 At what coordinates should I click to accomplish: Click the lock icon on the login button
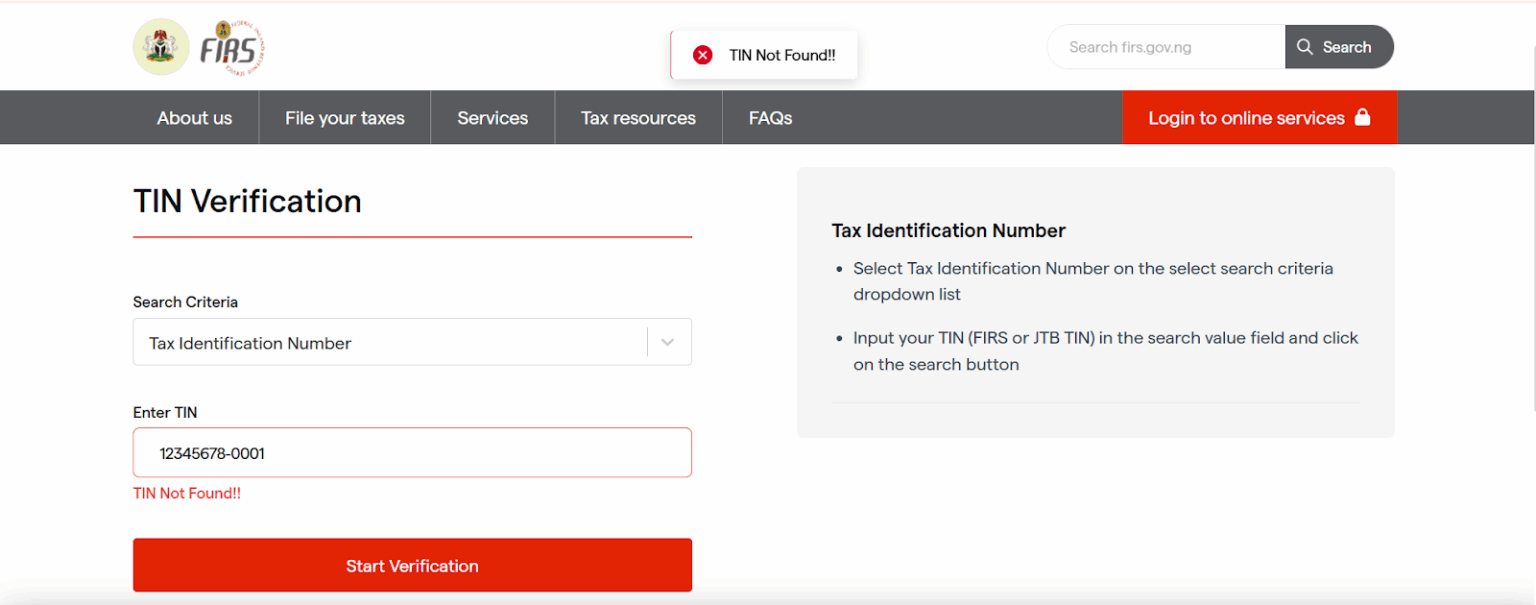pyautogui.click(x=1363, y=117)
